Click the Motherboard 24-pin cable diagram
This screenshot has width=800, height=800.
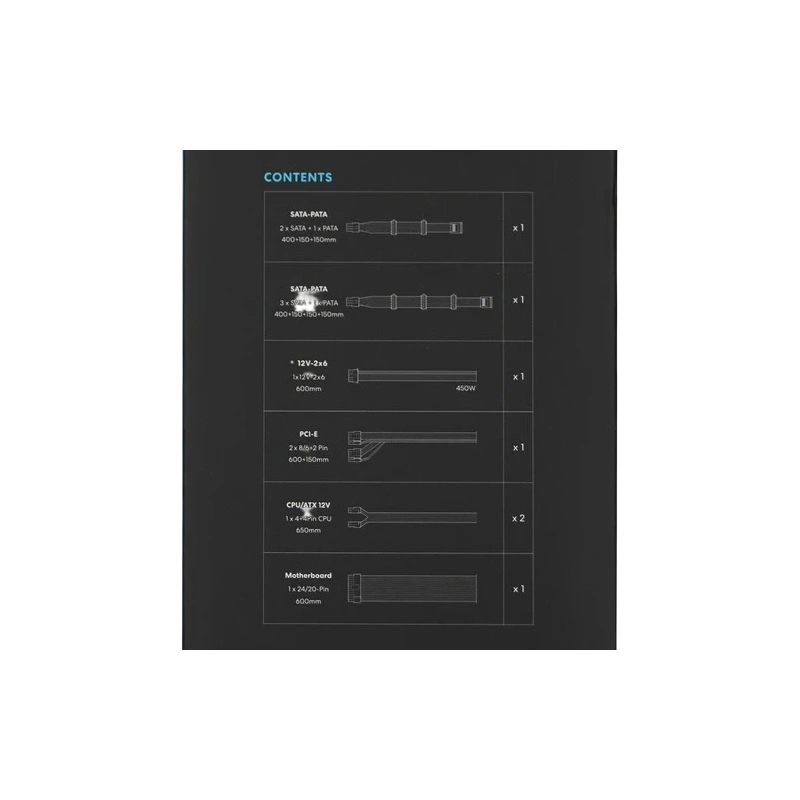pyautogui.click(x=412, y=588)
